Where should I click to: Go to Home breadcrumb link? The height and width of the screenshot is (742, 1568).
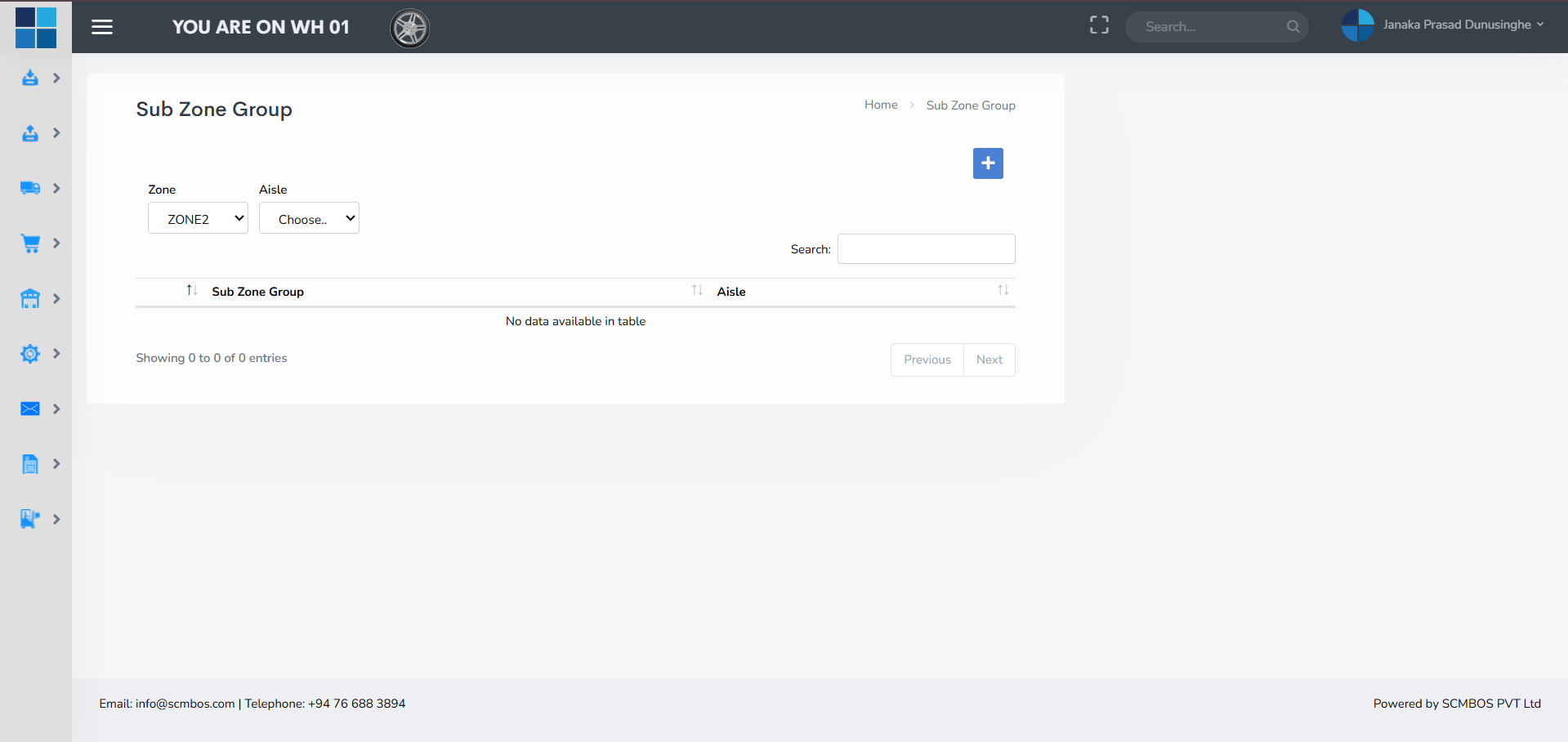tap(881, 105)
